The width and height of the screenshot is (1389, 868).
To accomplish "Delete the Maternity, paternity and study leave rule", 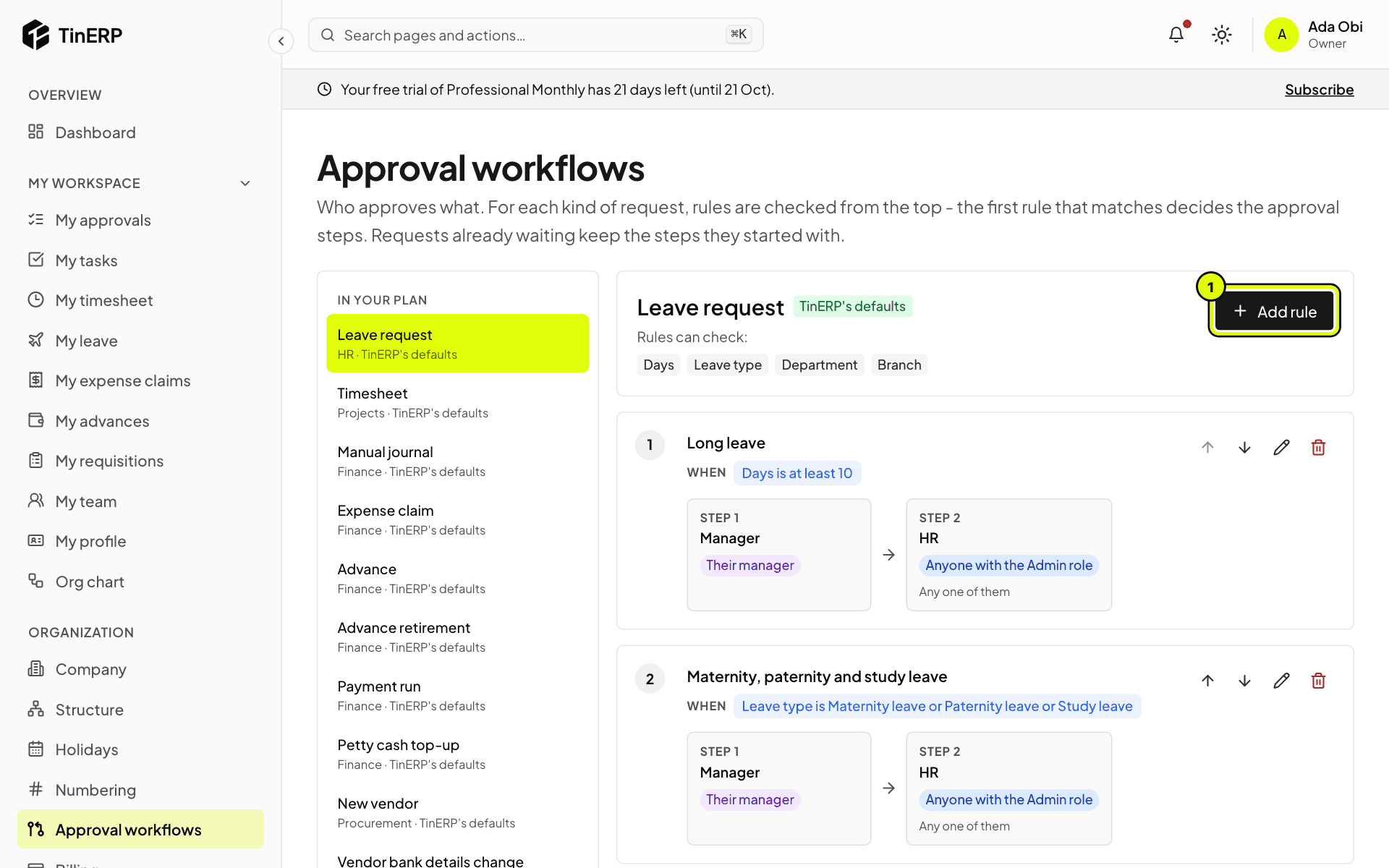I will [1318, 681].
